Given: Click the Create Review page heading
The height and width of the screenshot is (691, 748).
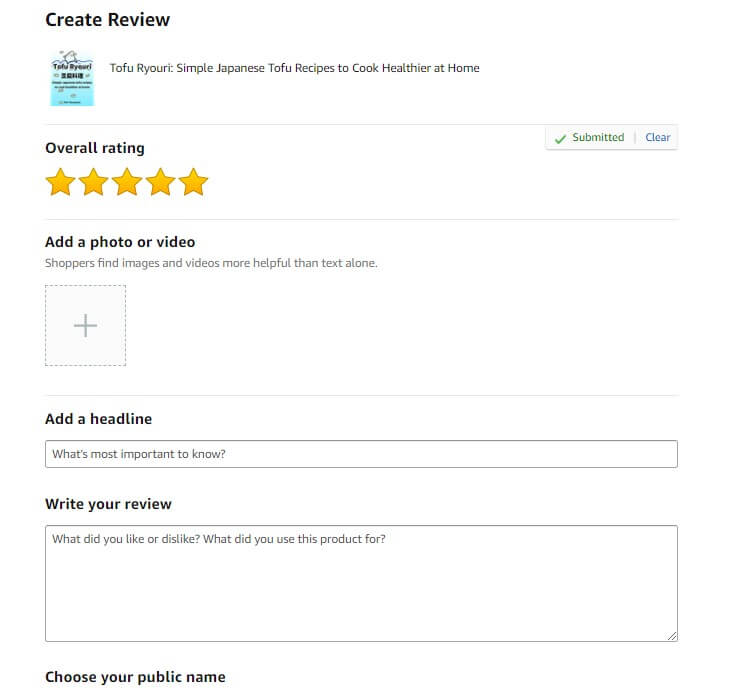Looking at the screenshot, I should pos(107,20).
